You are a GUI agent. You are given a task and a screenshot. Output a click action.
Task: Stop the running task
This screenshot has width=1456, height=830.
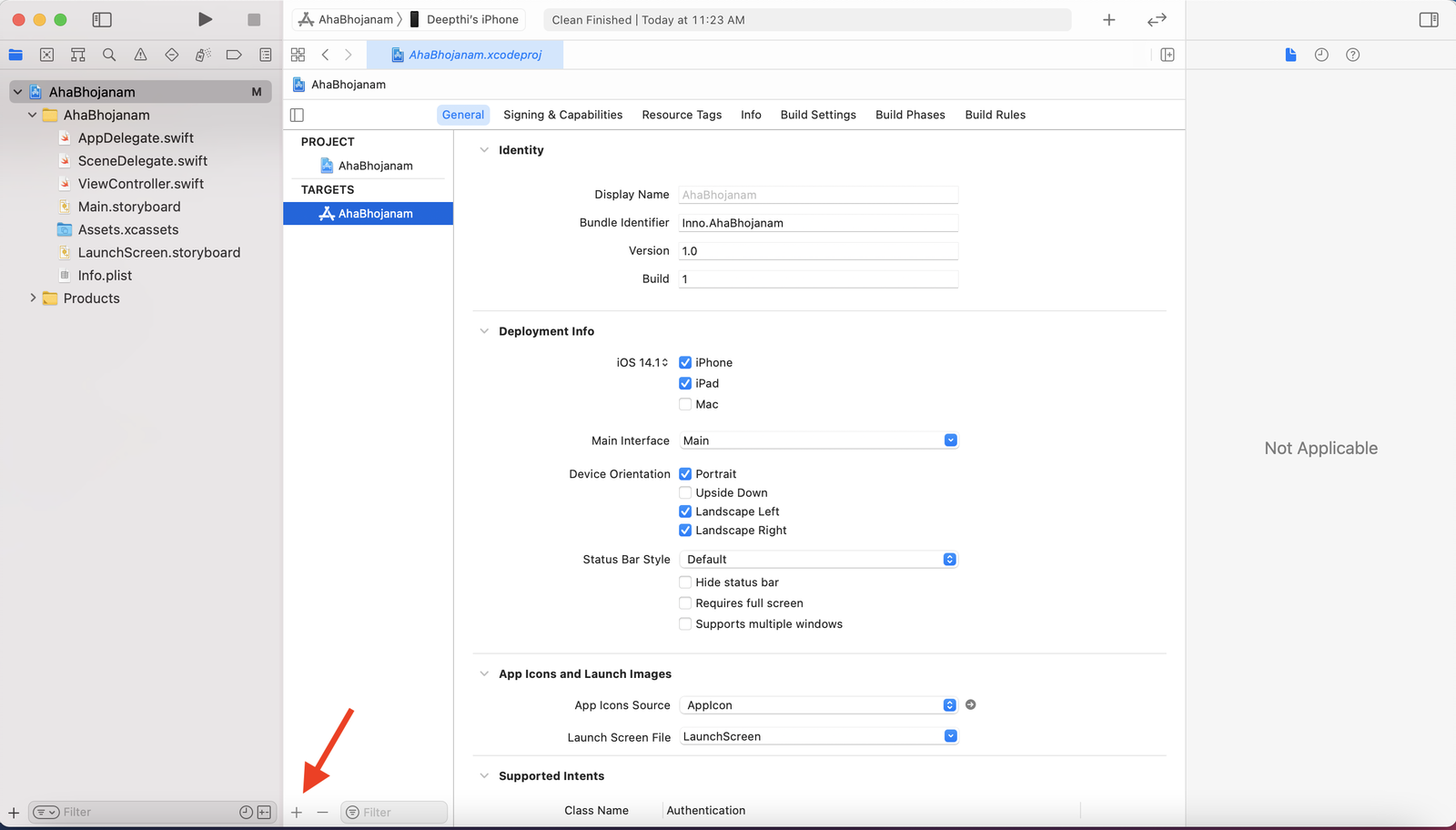(254, 19)
